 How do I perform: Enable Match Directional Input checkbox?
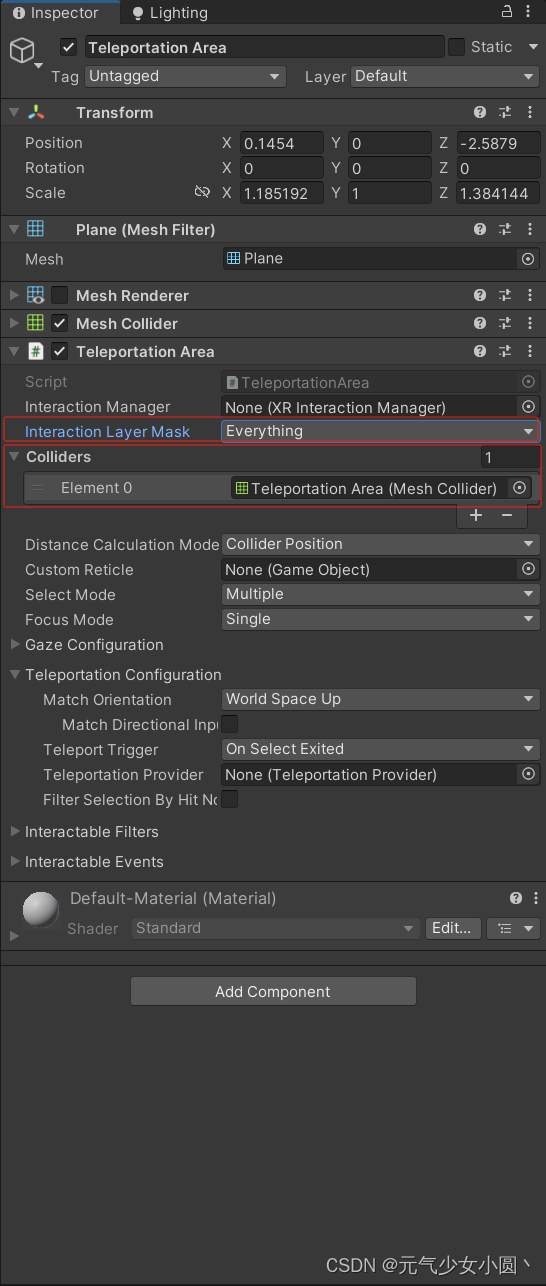(x=230, y=724)
